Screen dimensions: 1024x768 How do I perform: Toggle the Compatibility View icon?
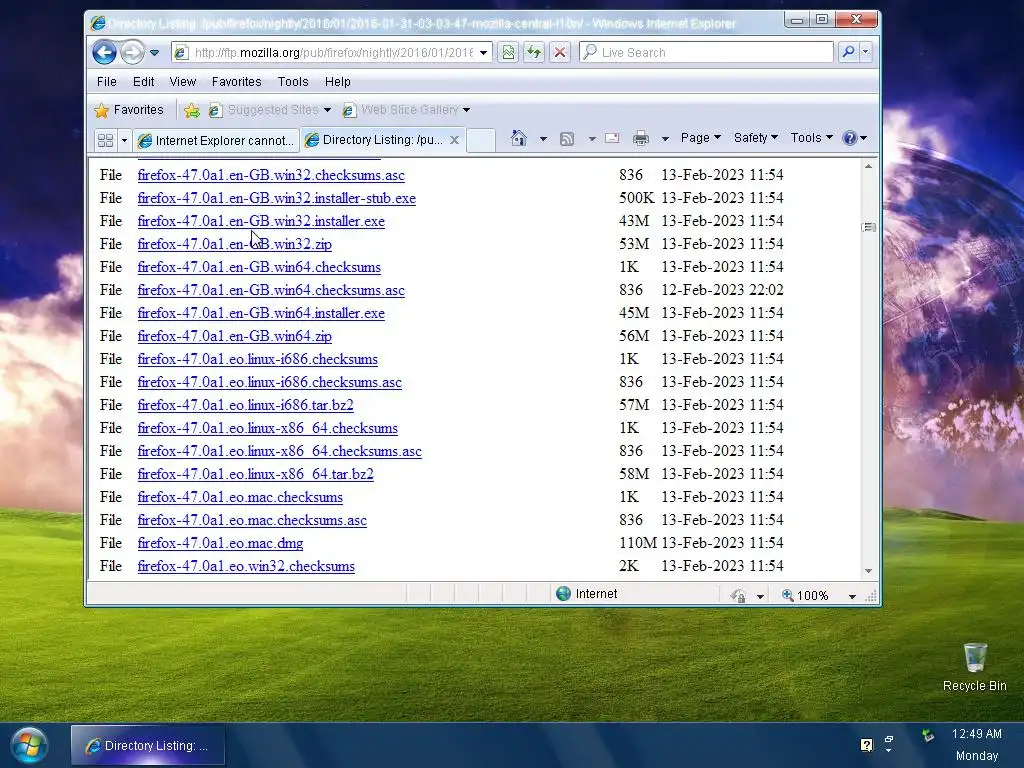pyautogui.click(x=508, y=52)
